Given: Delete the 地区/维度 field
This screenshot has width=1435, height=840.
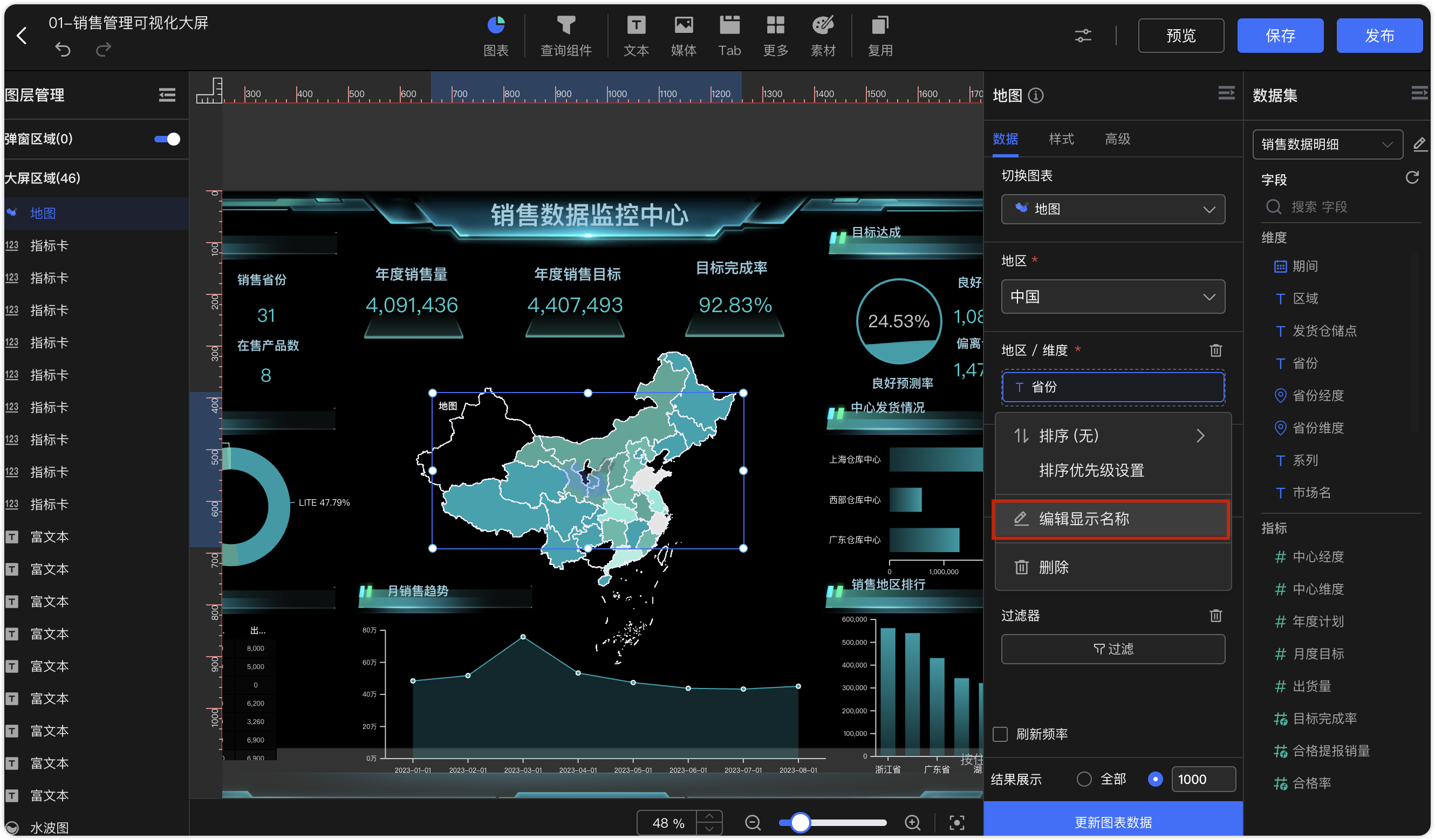Looking at the screenshot, I should pos(1216,350).
